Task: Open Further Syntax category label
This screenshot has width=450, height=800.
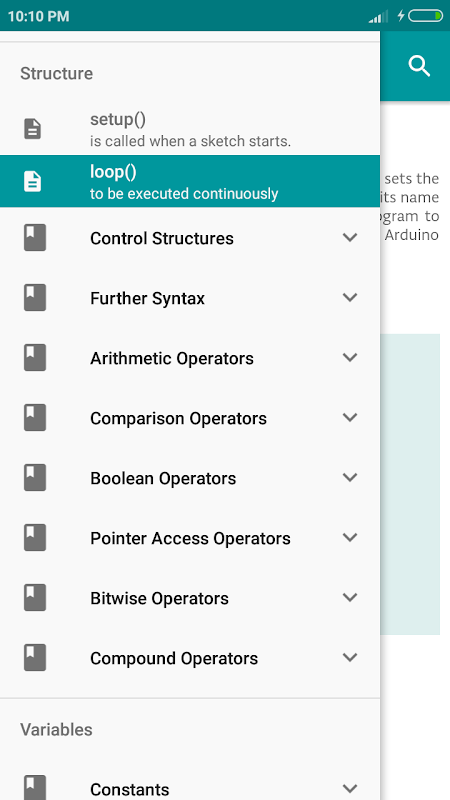Action: (x=147, y=298)
